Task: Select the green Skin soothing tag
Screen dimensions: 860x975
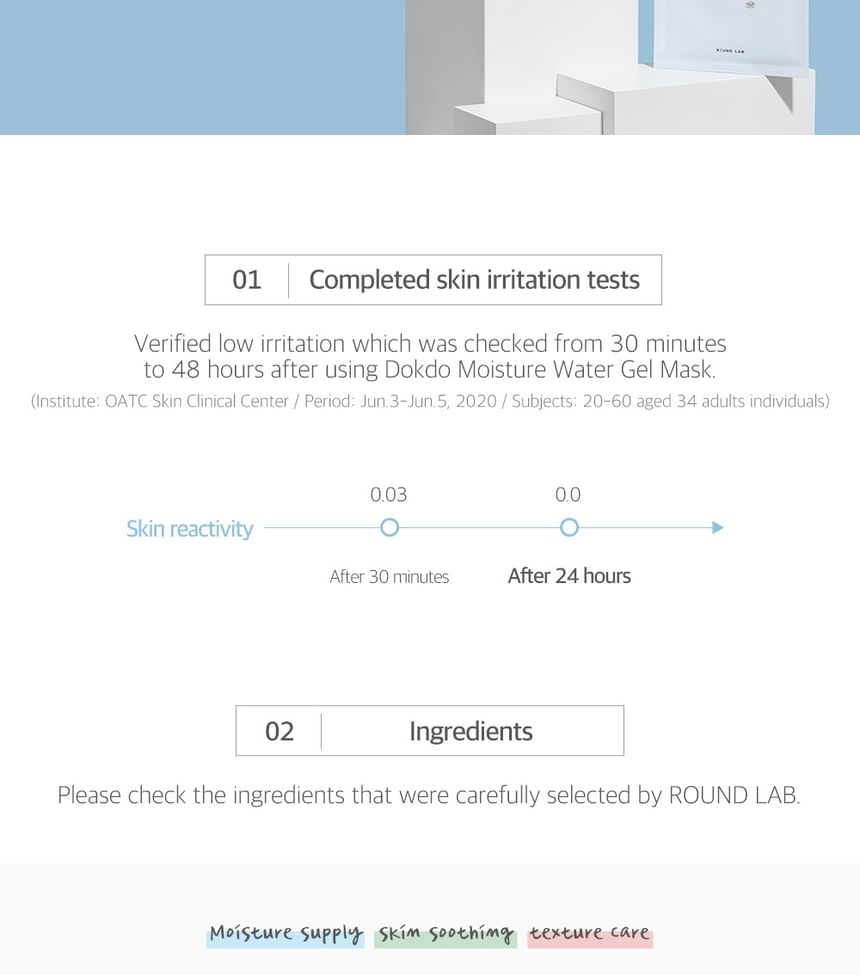Action: 446,934
